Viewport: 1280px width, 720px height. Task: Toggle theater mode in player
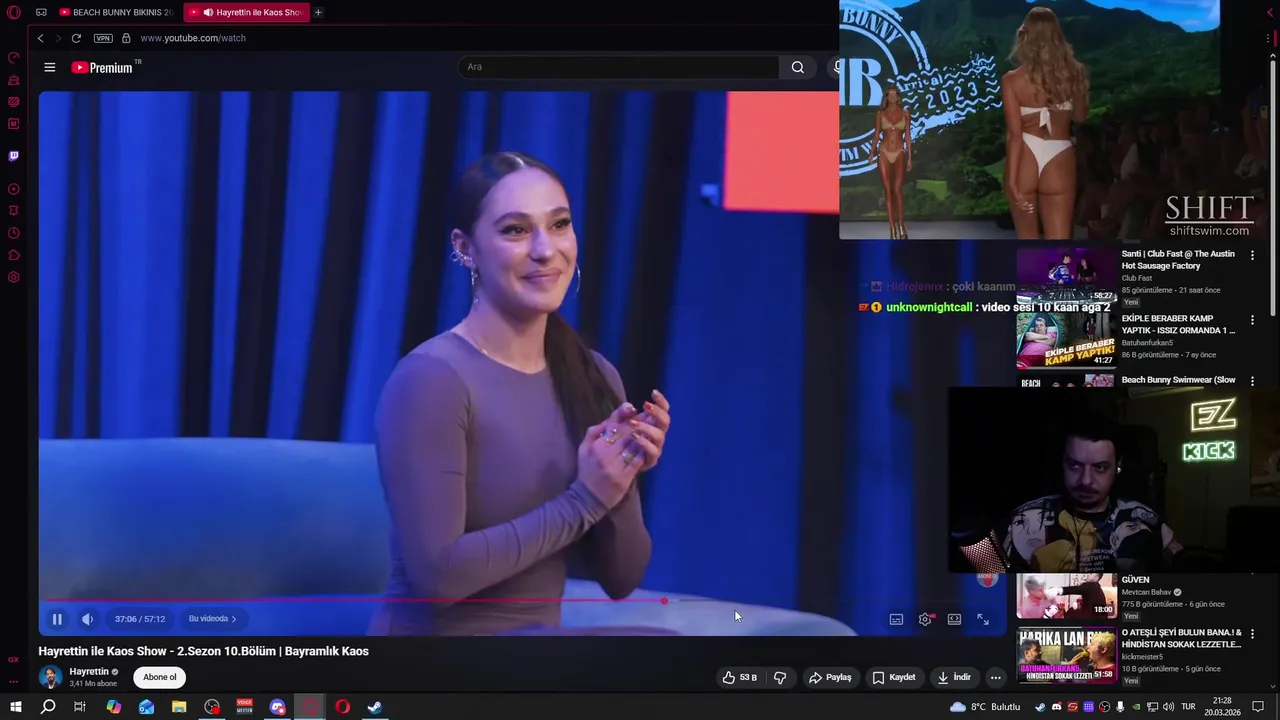click(954, 619)
